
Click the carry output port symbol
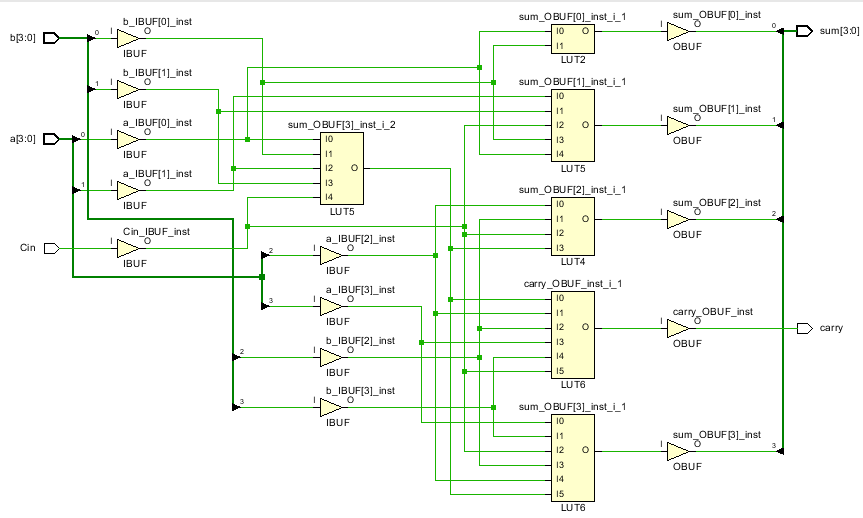tap(805, 329)
